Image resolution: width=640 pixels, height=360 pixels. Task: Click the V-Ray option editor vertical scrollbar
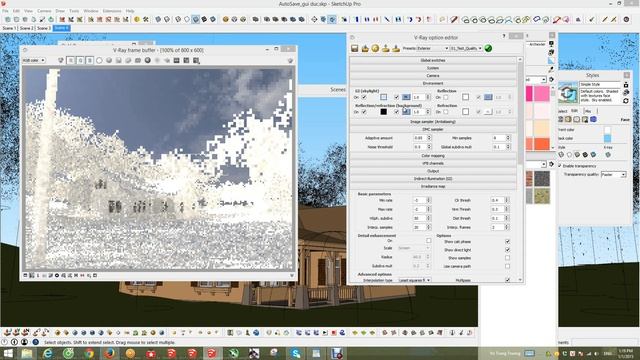(x=520, y=169)
